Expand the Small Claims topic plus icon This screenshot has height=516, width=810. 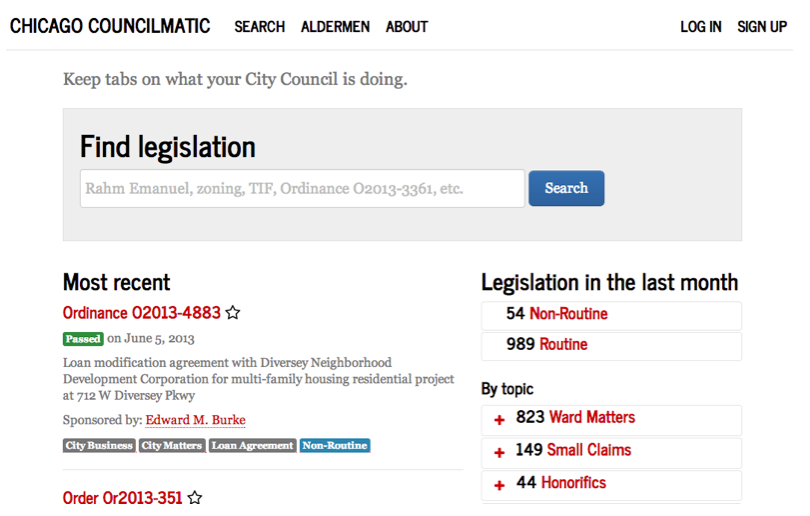pos(500,452)
